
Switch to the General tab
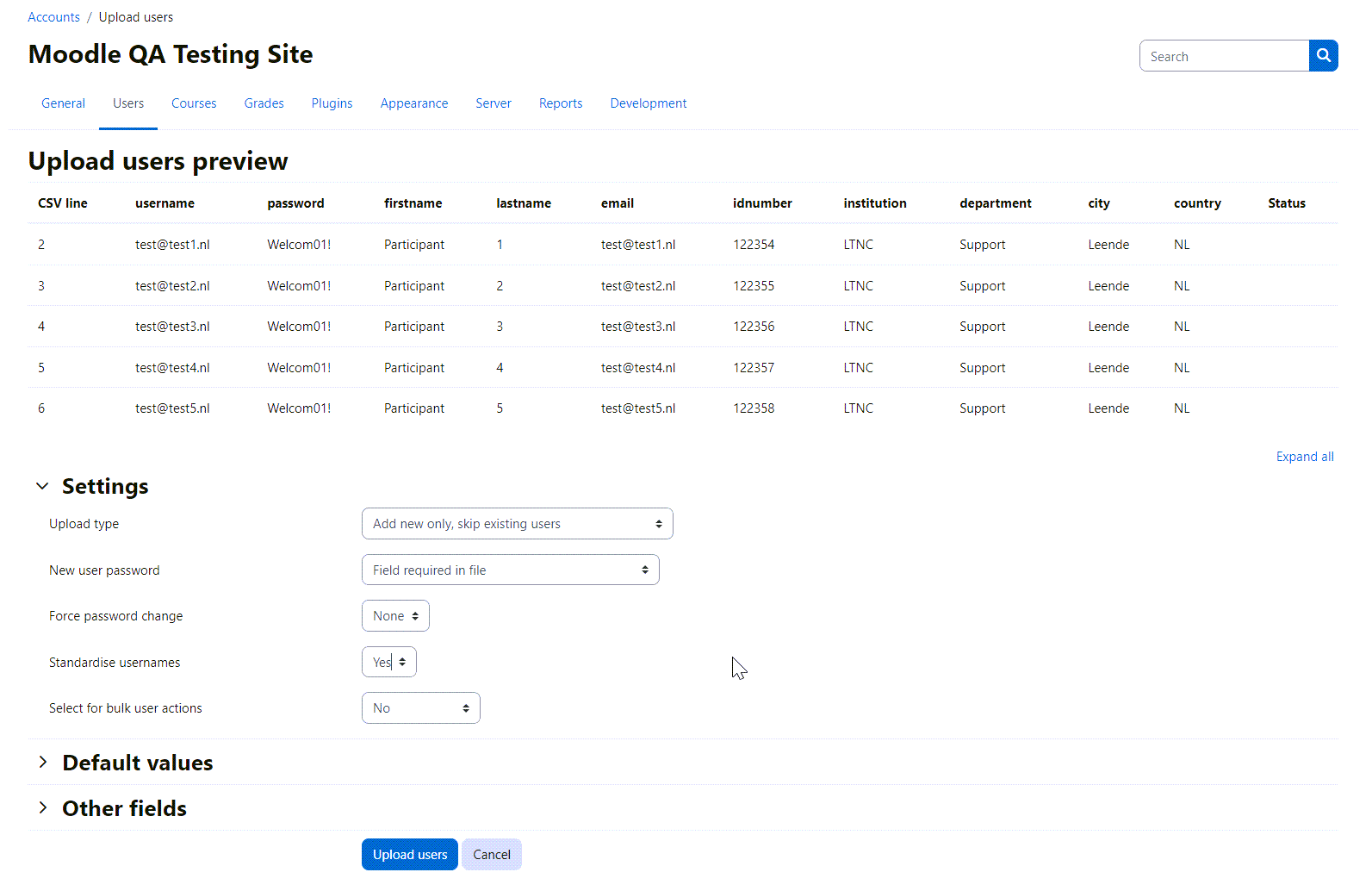point(63,103)
